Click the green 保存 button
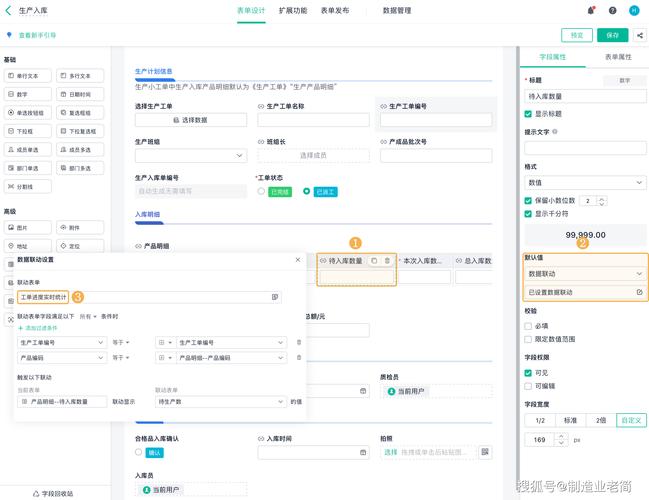649x500 pixels. 612,35
